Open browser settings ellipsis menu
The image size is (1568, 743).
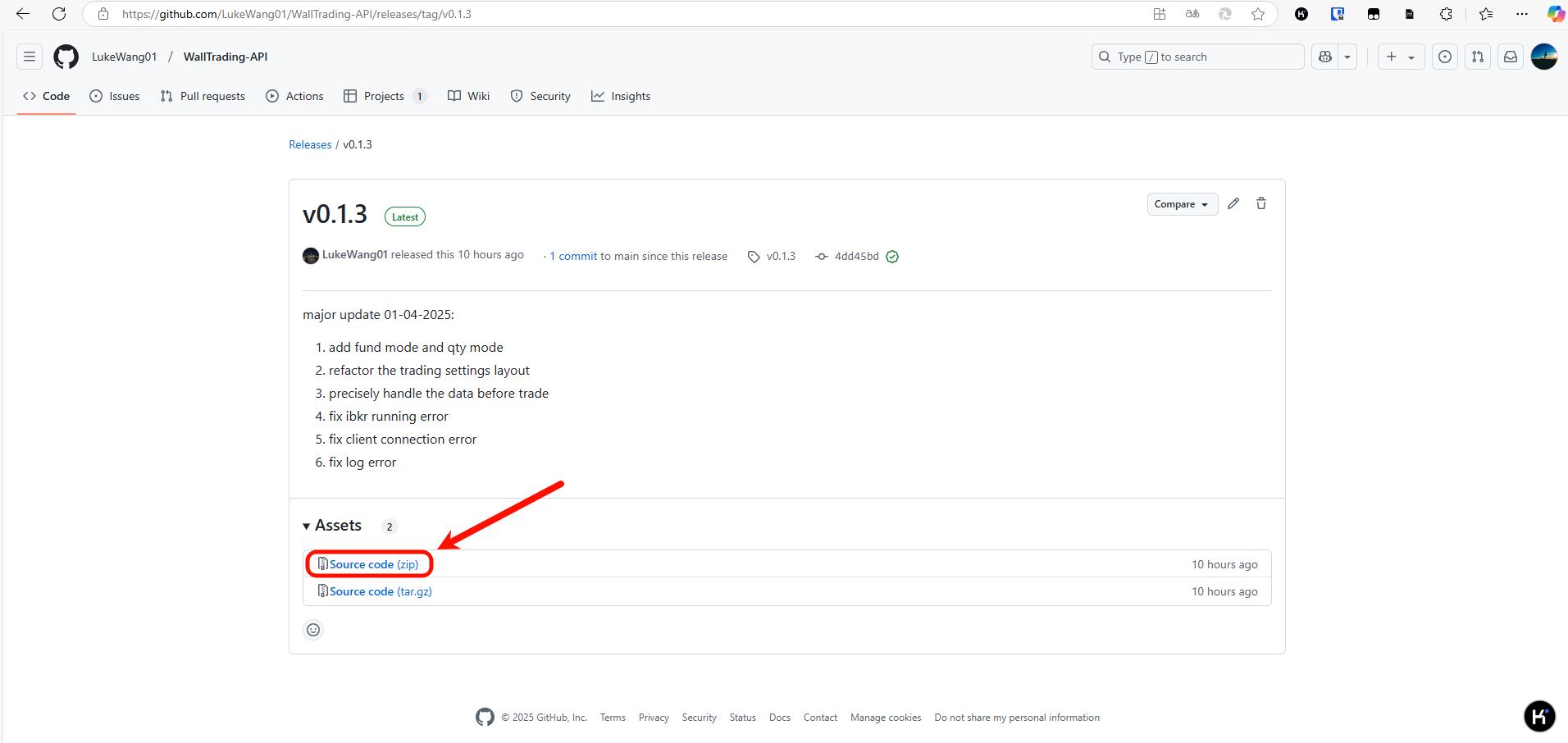click(1522, 14)
